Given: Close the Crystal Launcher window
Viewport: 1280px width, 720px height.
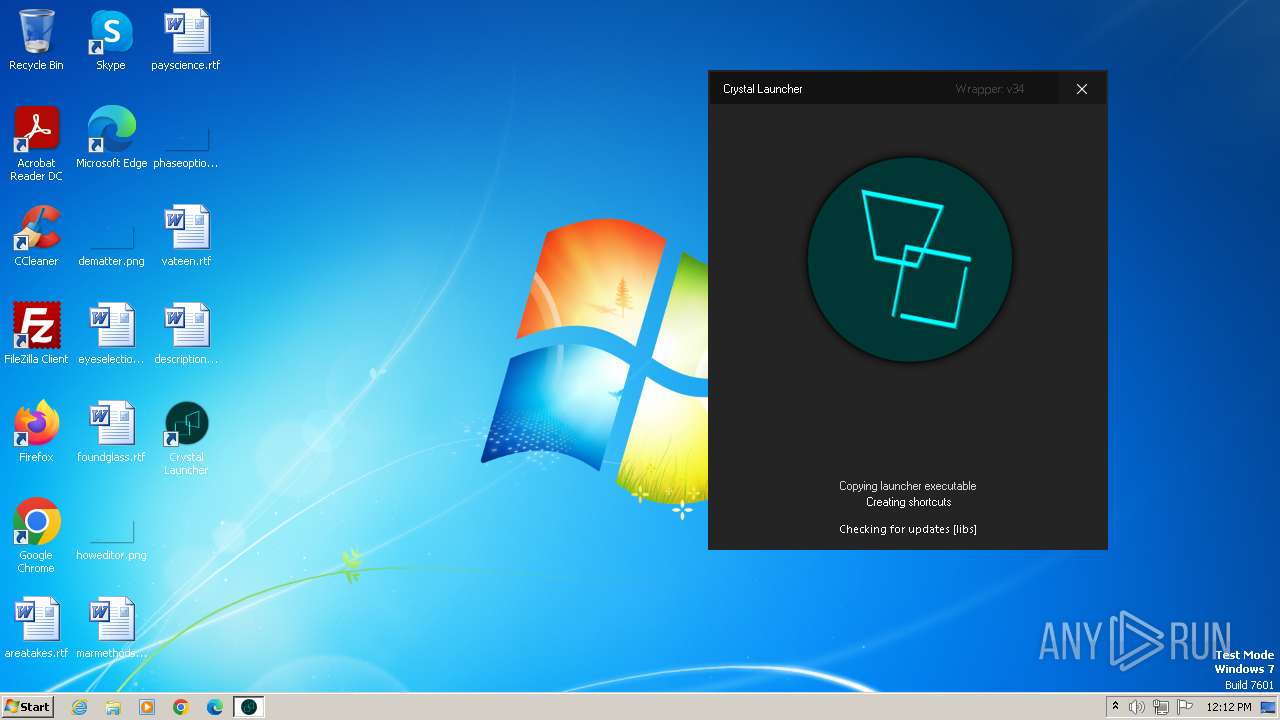Looking at the screenshot, I should [x=1082, y=89].
